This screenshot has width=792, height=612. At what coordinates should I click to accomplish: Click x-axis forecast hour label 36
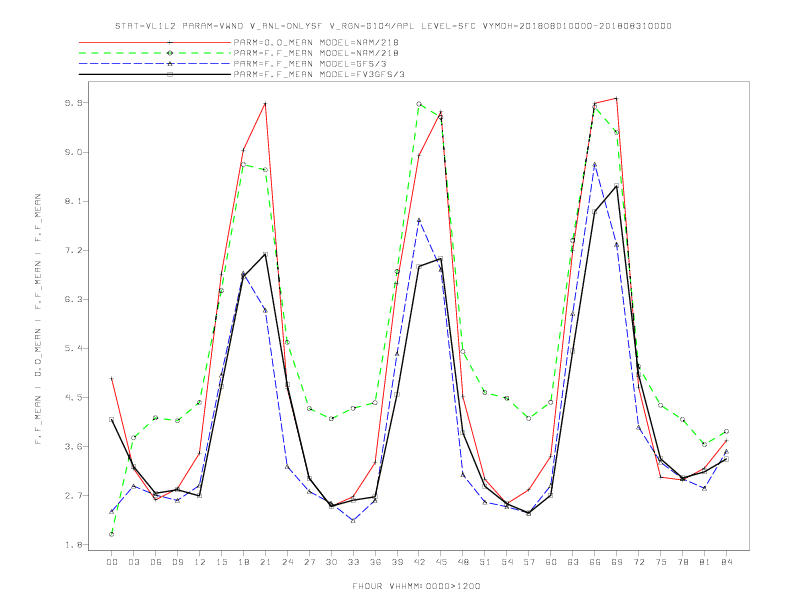[x=375, y=562]
